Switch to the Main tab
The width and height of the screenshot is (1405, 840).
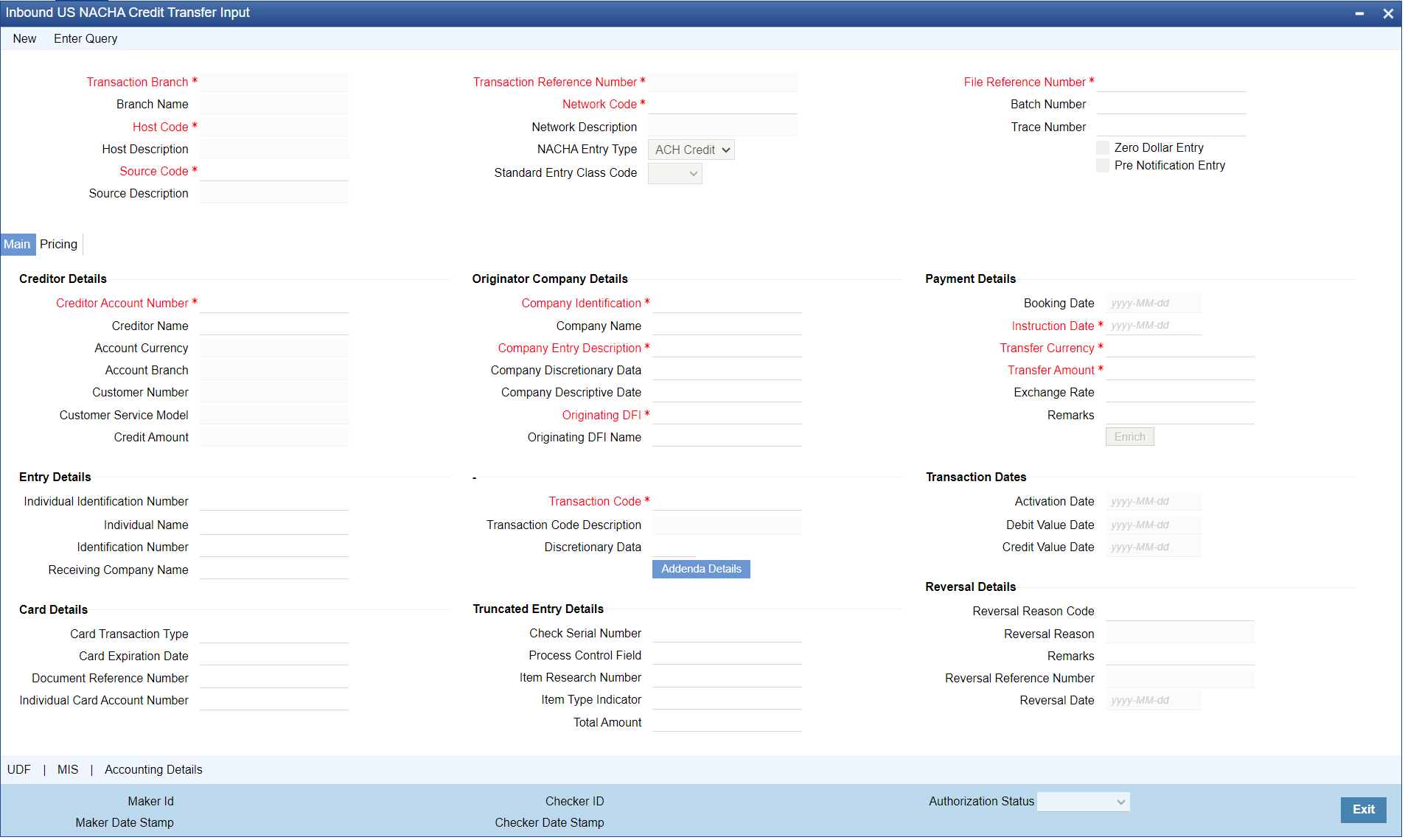18,245
